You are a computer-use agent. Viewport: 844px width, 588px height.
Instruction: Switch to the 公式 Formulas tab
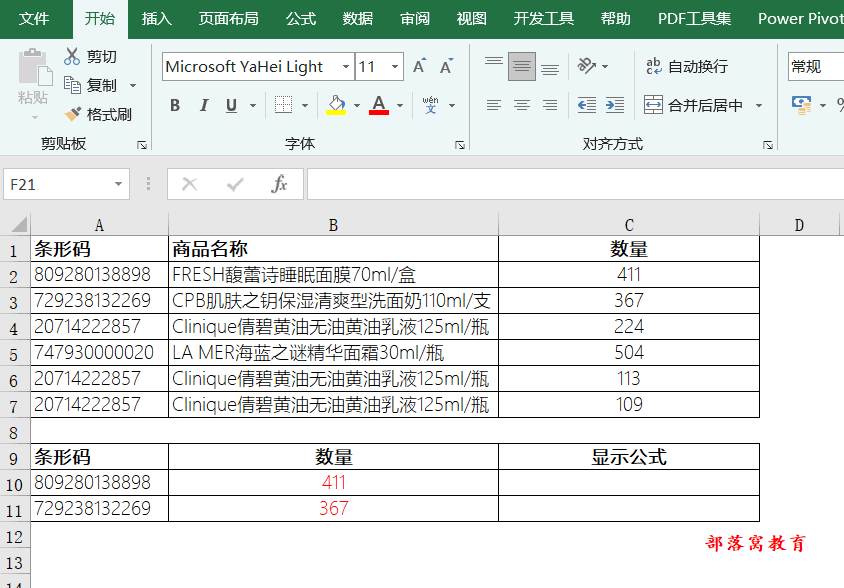tap(301, 19)
